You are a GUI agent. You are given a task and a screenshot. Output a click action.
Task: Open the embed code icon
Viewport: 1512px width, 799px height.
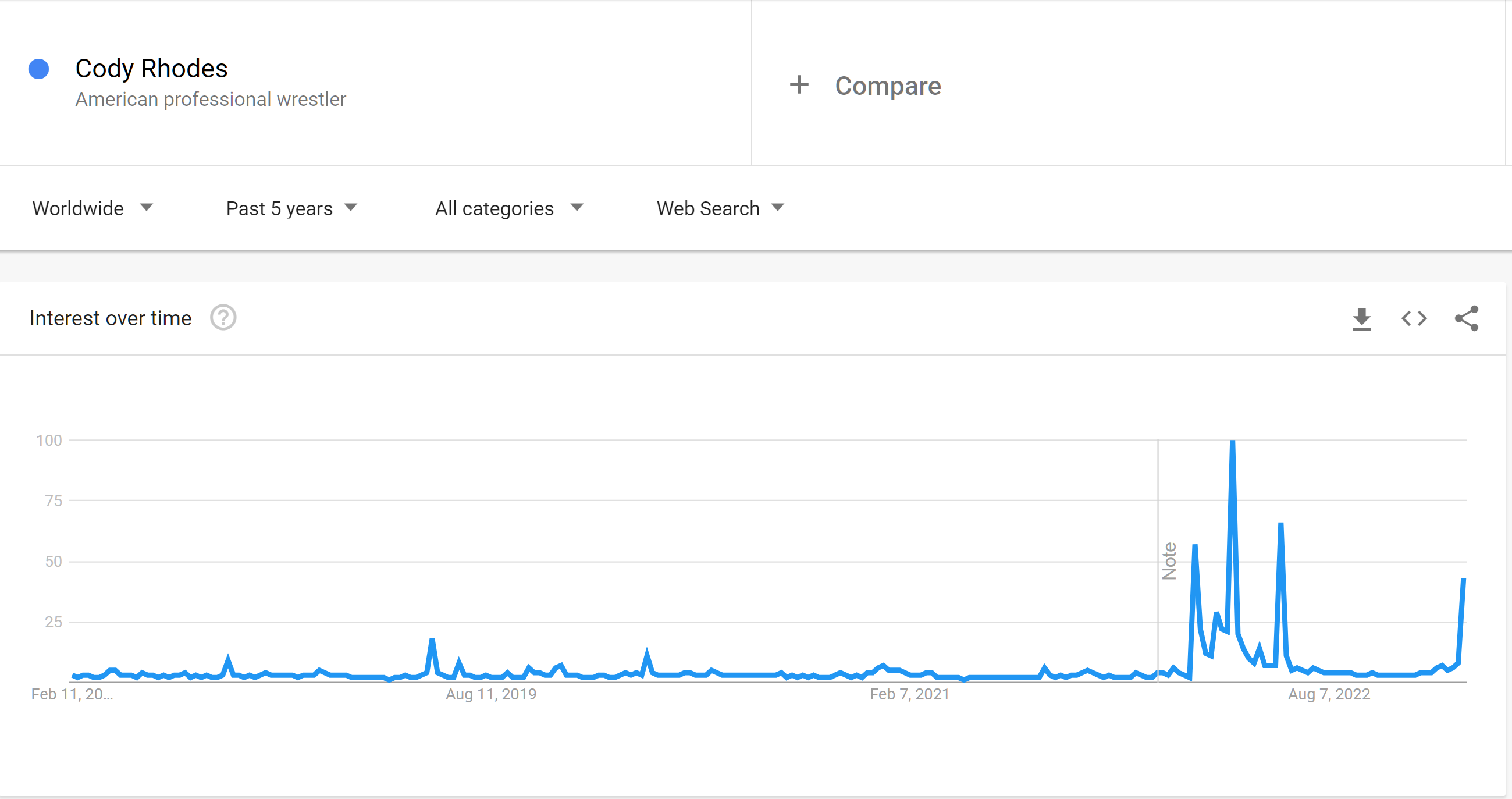pyautogui.click(x=1414, y=319)
